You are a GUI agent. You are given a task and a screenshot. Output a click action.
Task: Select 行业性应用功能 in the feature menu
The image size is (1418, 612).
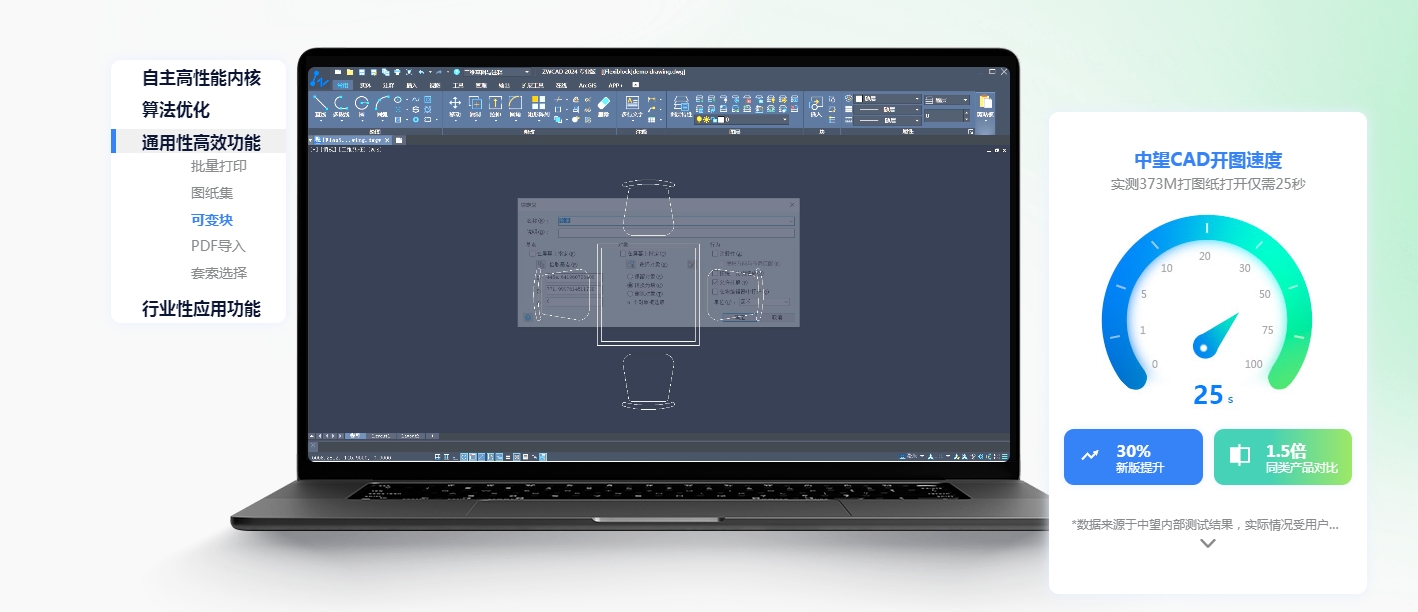click(x=201, y=308)
